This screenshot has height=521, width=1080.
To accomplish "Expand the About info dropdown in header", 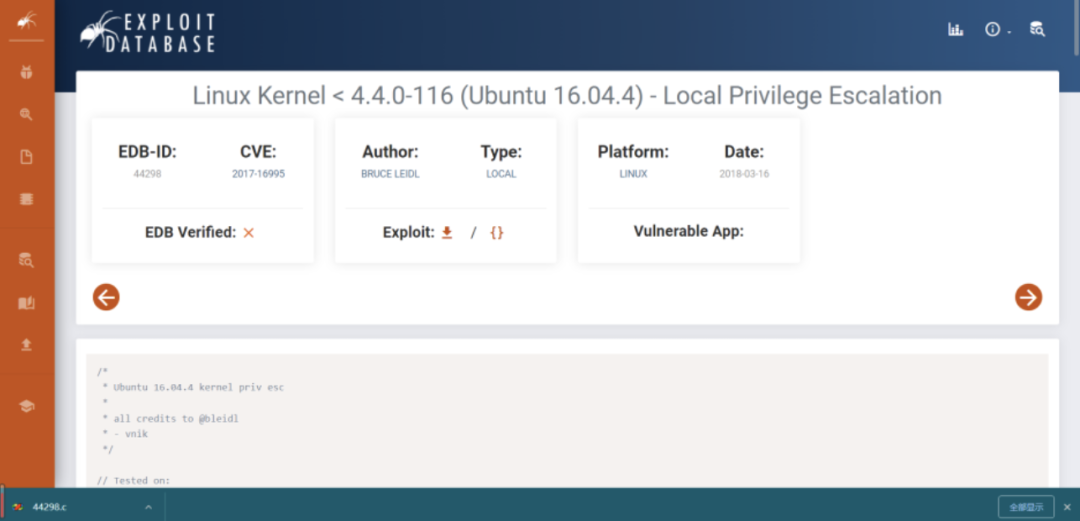I will [x=997, y=30].
